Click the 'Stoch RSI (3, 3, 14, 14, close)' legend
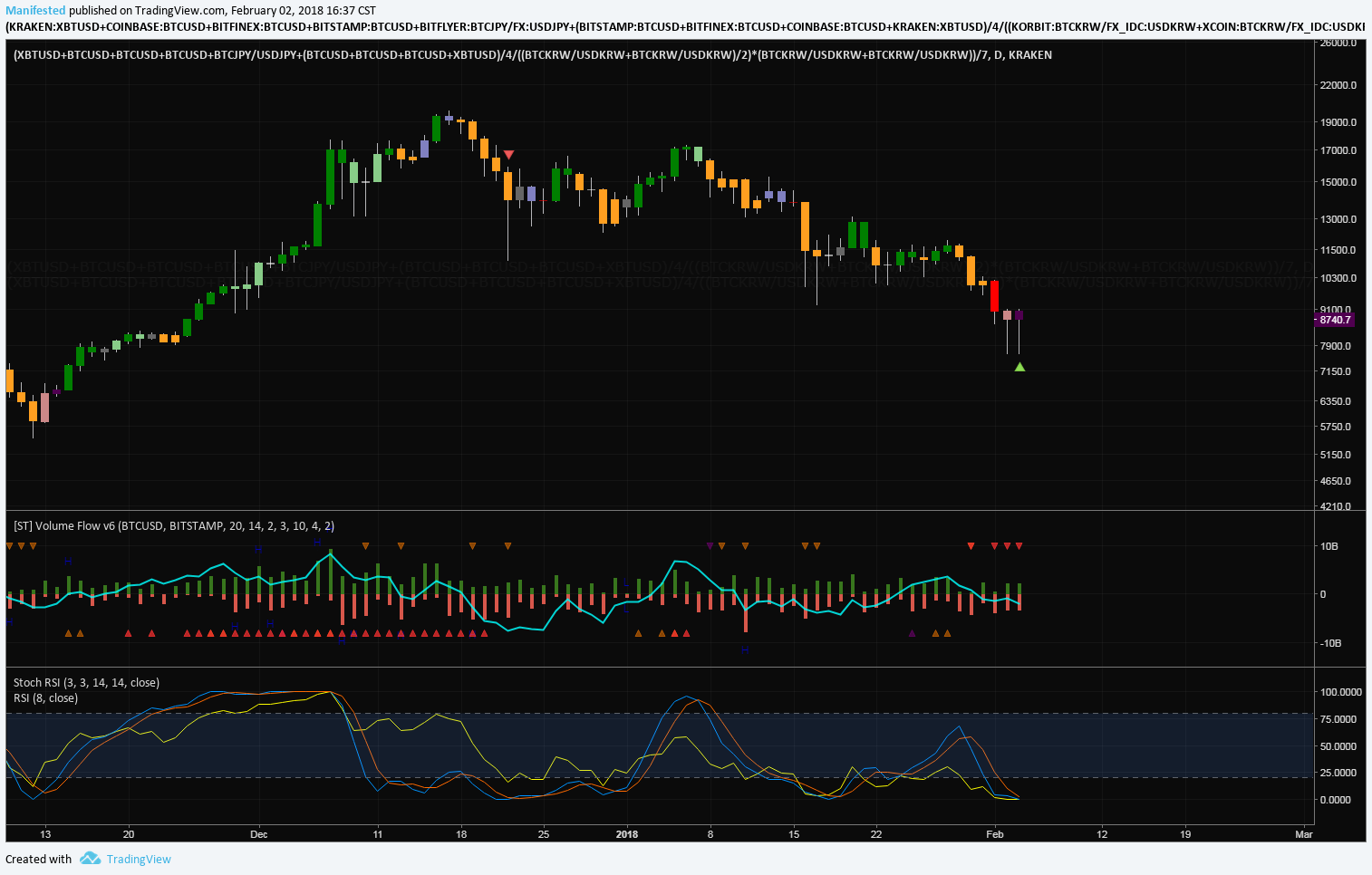 coord(86,682)
